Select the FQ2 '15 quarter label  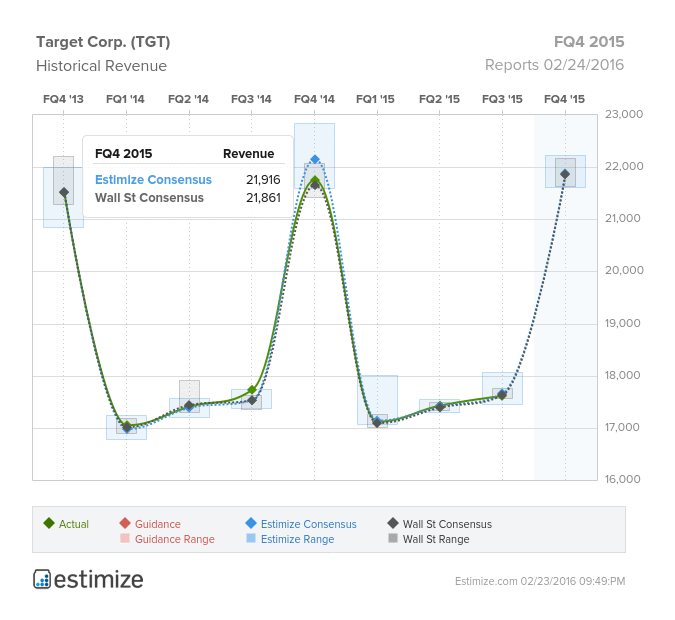coord(440,99)
